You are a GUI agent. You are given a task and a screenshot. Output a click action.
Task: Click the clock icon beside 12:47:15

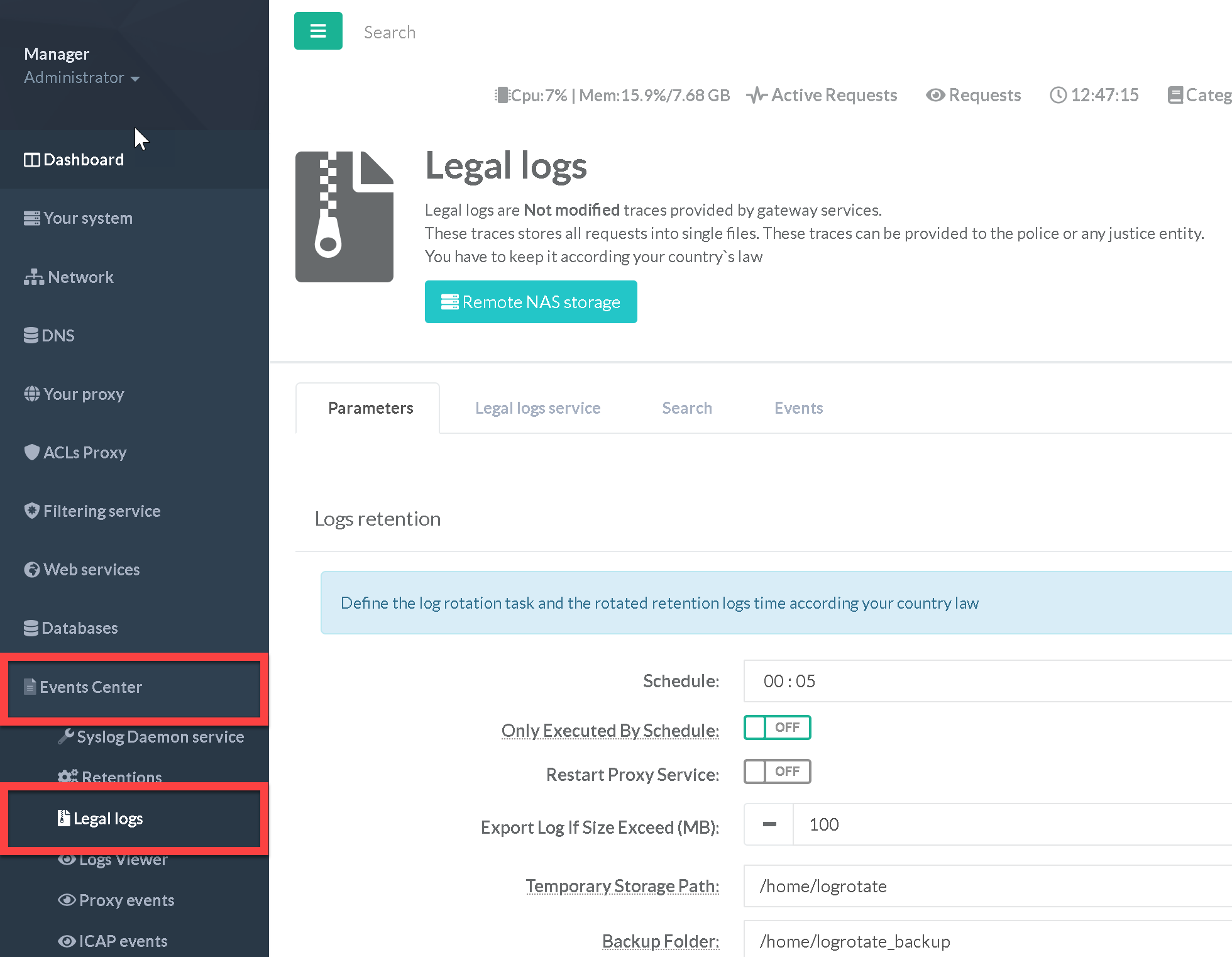pos(1059,95)
